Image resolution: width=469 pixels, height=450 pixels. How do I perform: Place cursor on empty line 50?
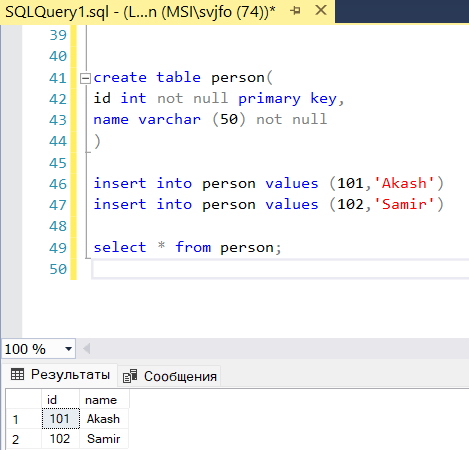point(280,269)
